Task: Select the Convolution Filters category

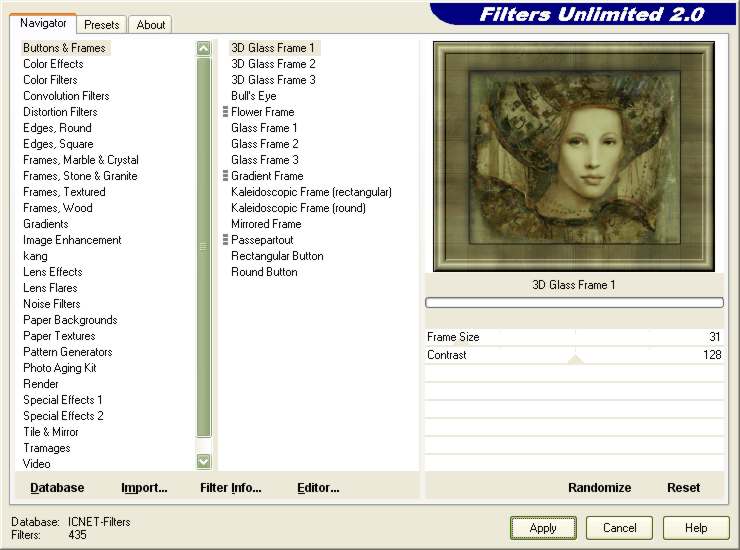Action: click(67, 96)
